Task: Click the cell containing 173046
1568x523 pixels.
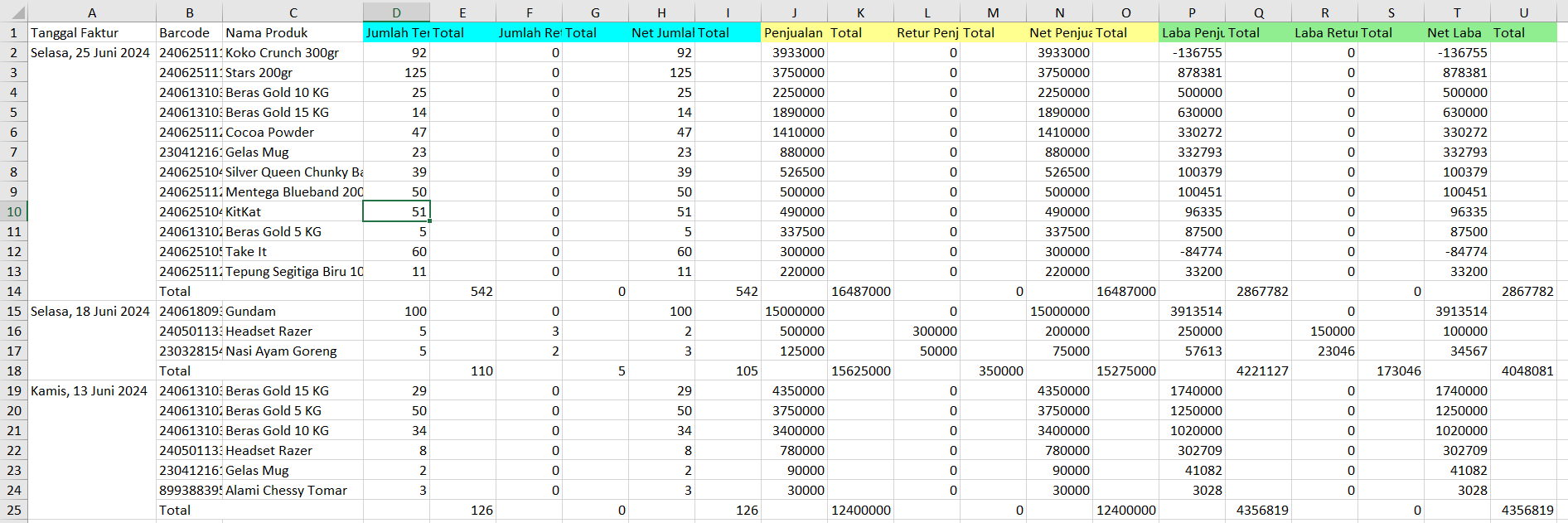Action: click(1391, 370)
